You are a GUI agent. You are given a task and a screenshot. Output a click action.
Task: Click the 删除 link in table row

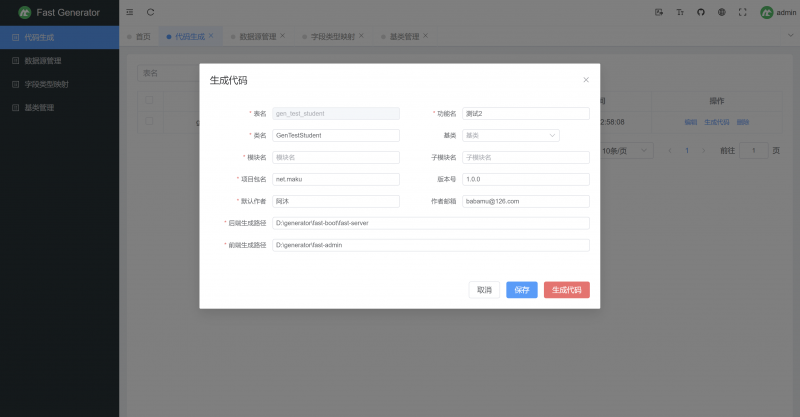[743, 122]
